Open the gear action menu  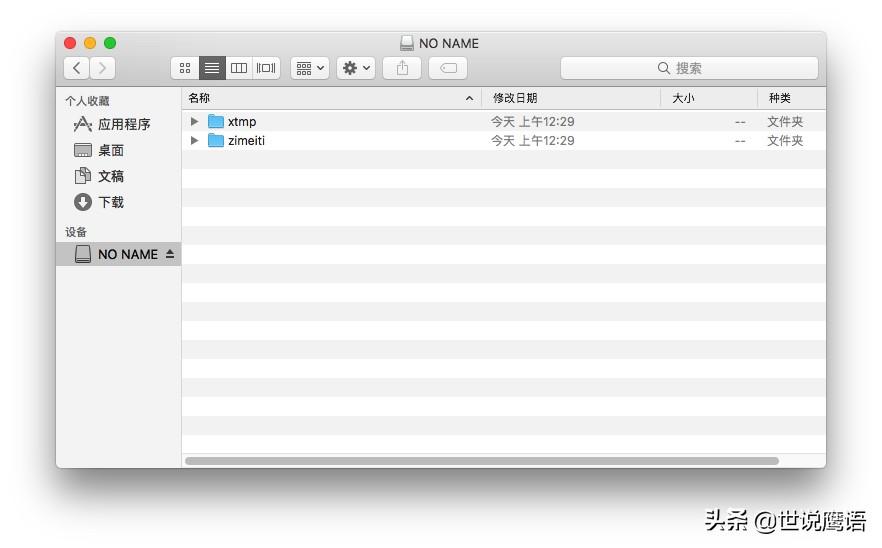click(356, 68)
